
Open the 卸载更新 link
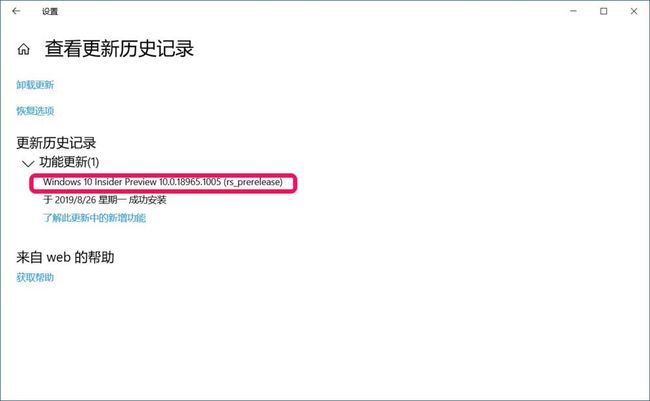tap(35, 85)
